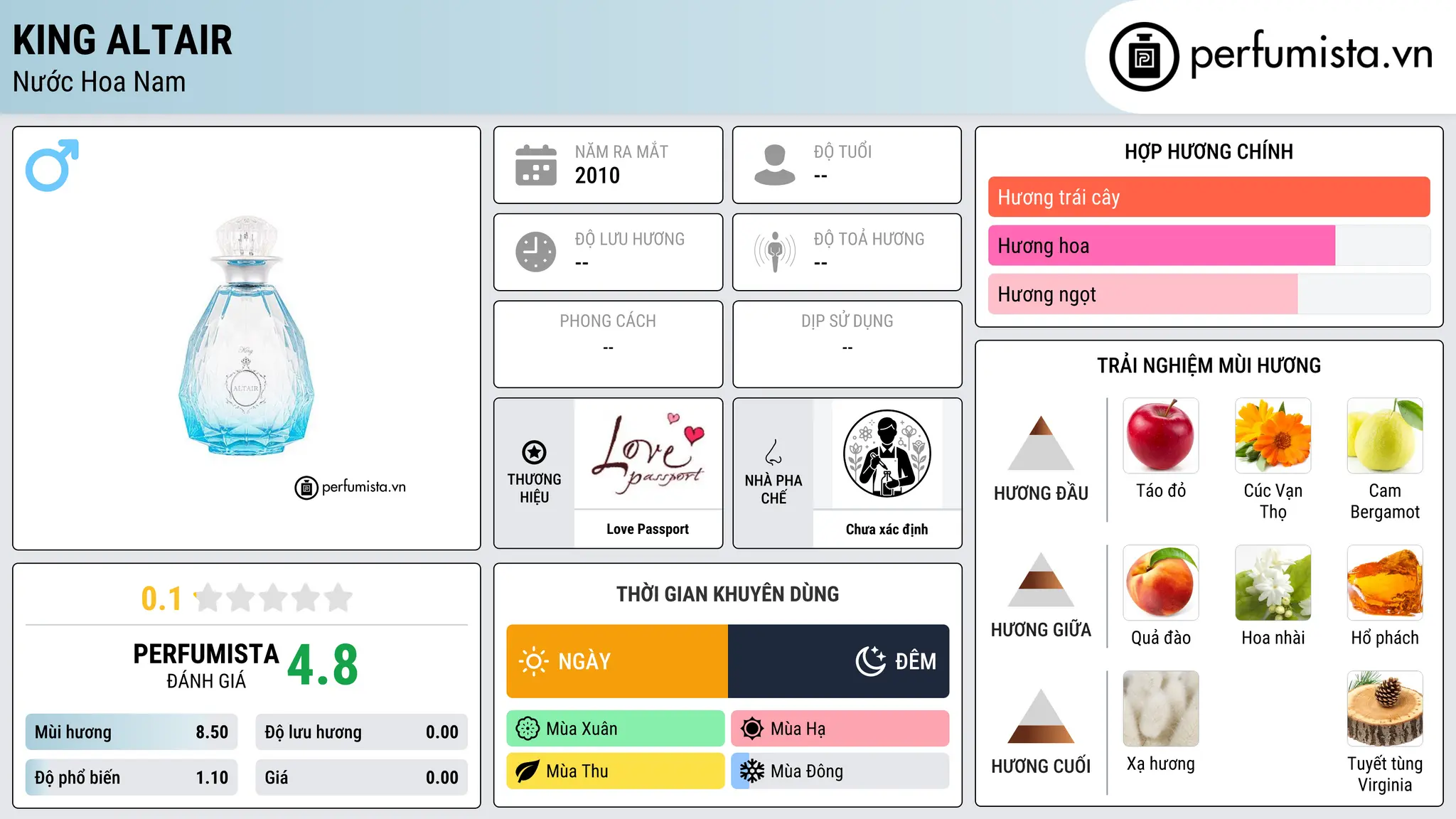Click the Hương Đầu label
Image resolution: width=1456 pixels, height=819 pixels.
(x=1041, y=493)
